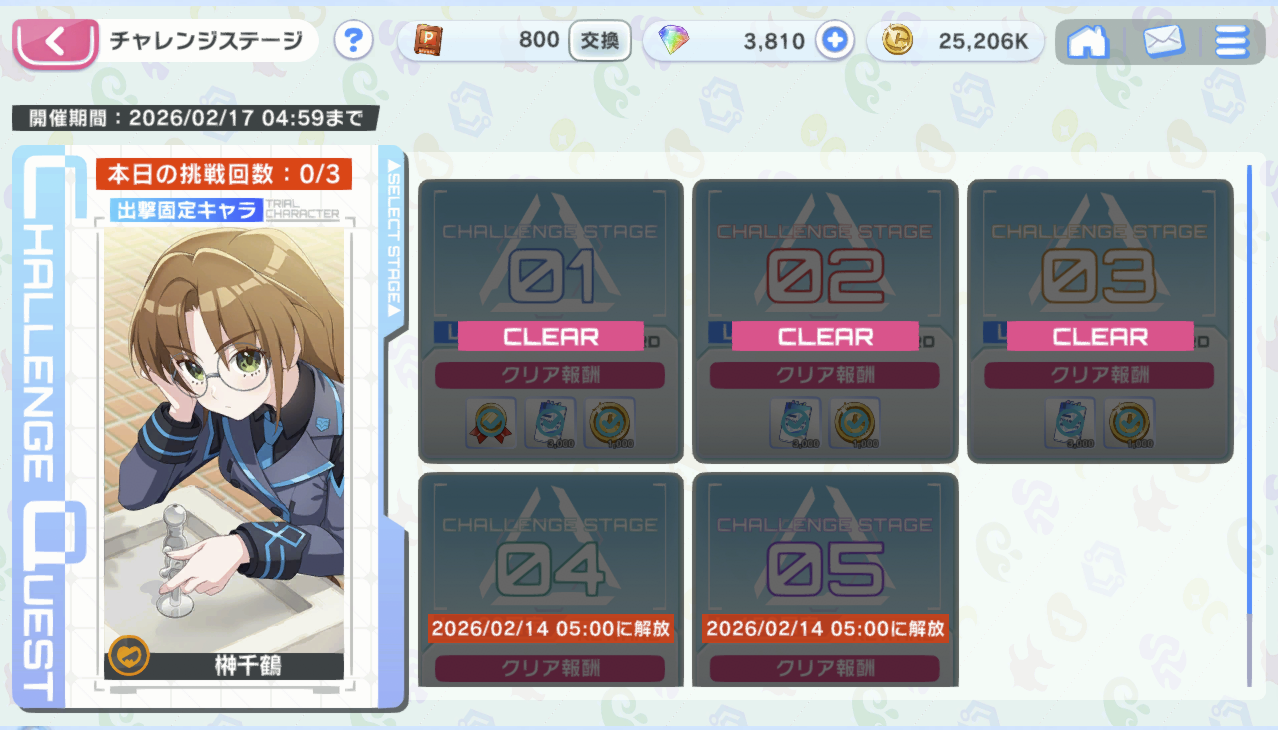
Task: Tap the gold coin reward in Stage 02
Action: (855, 423)
